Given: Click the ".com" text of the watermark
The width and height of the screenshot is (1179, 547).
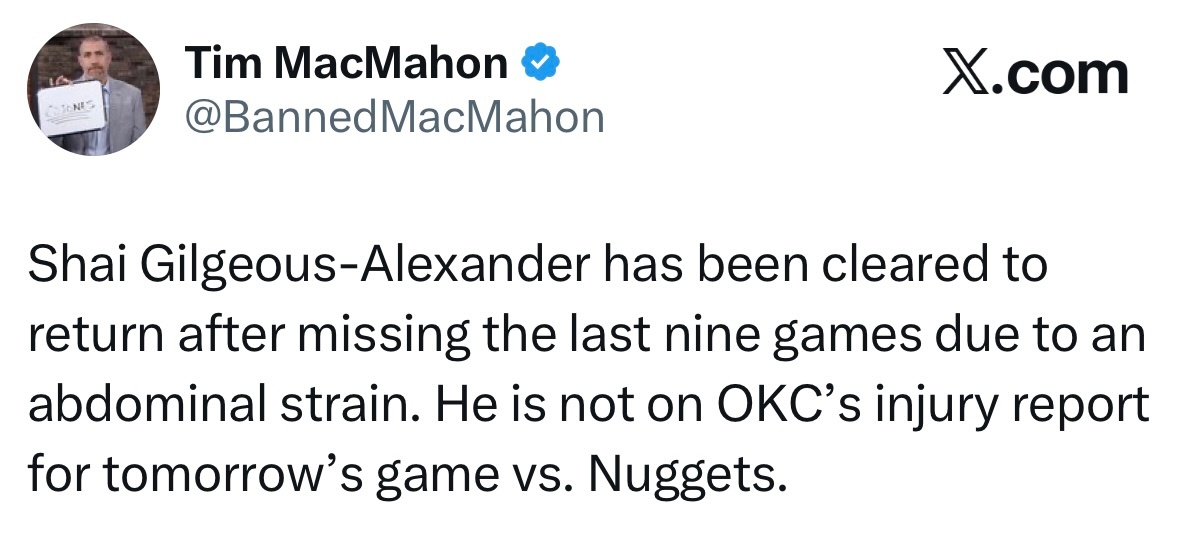Looking at the screenshot, I should (x=1060, y=74).
